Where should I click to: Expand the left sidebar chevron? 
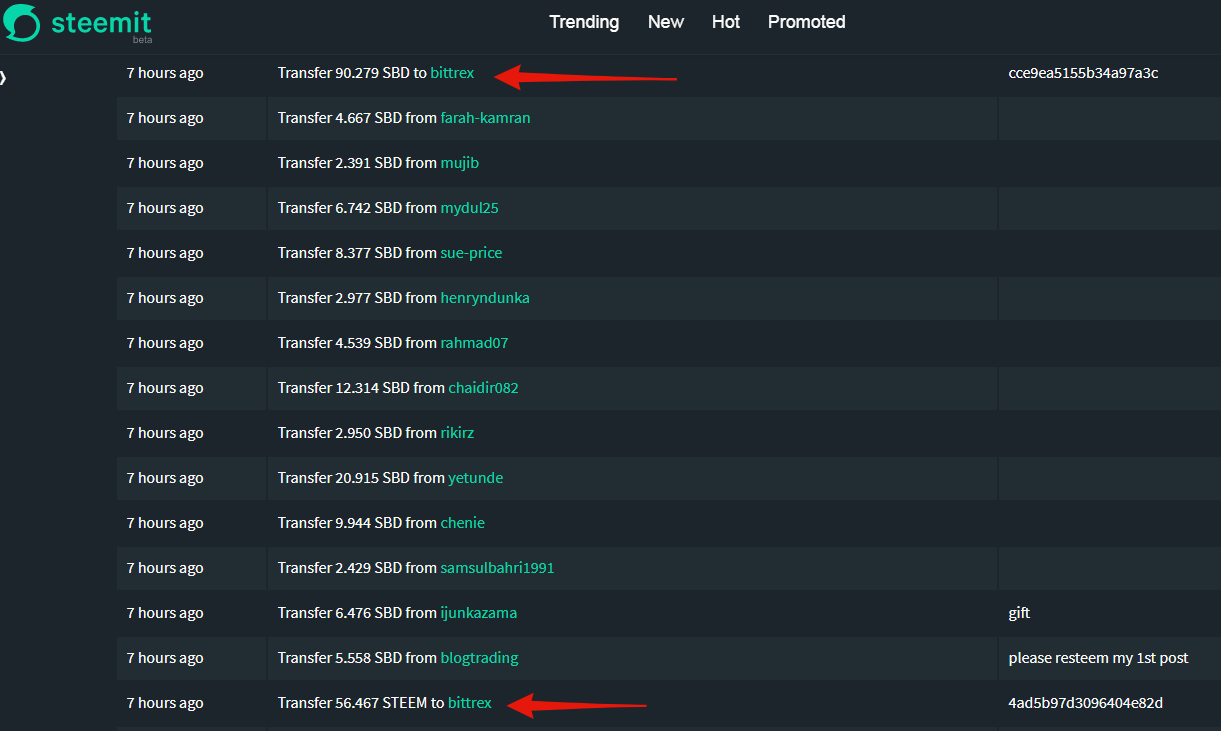pos(3,78)
